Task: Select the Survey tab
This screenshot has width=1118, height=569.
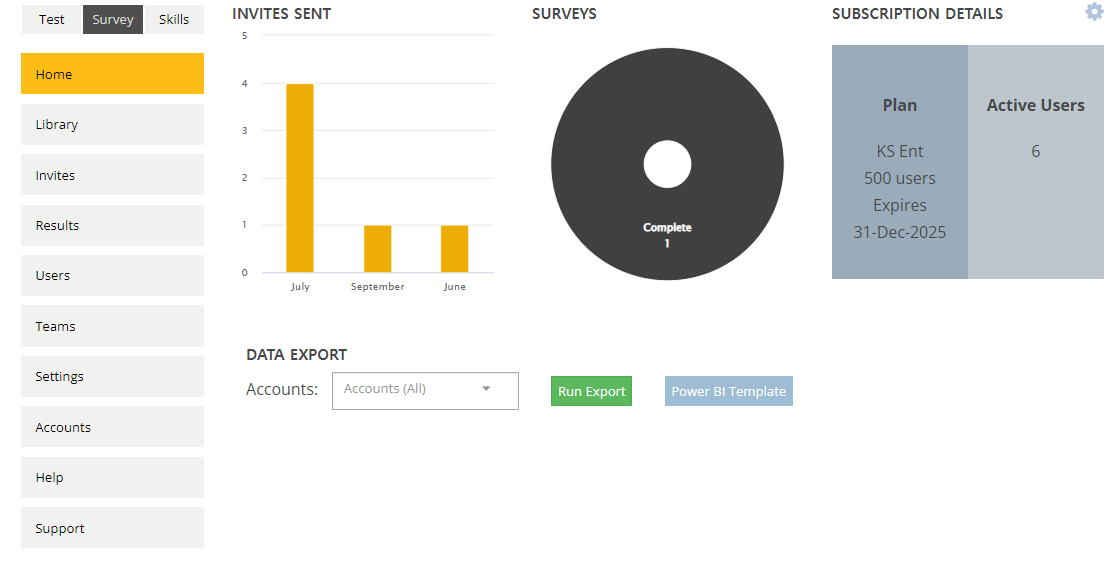Action: point(113,19)
